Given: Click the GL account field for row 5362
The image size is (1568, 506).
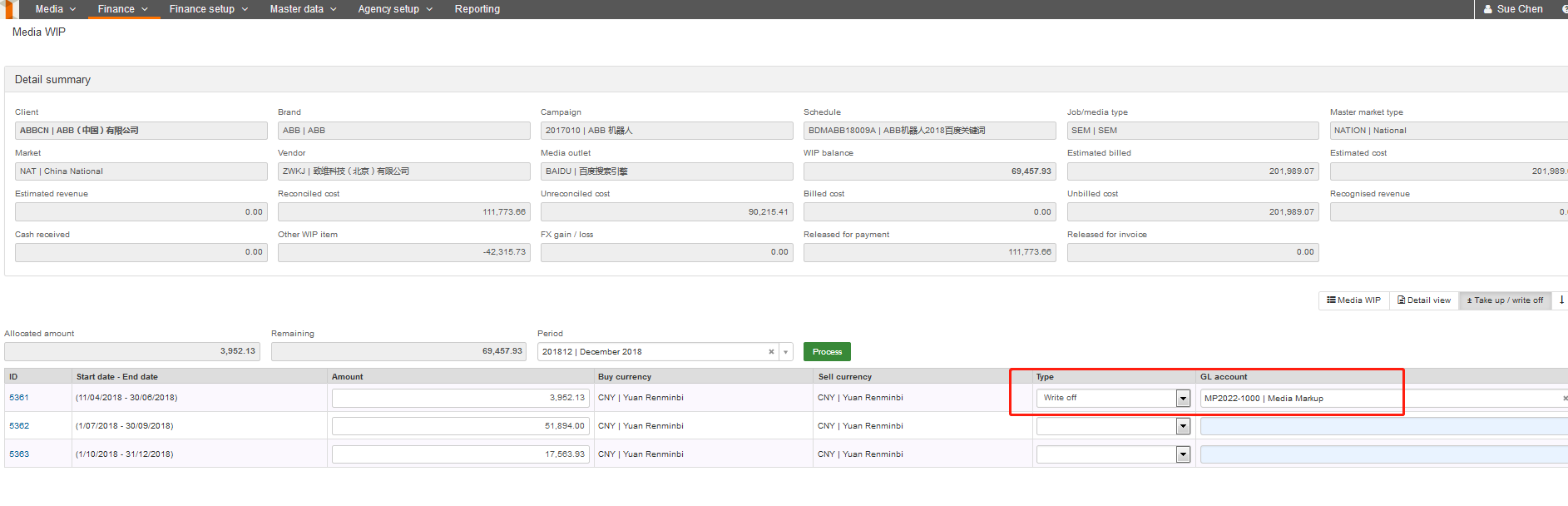Looking at the screenshot, I should click(x=1383, y=427).
